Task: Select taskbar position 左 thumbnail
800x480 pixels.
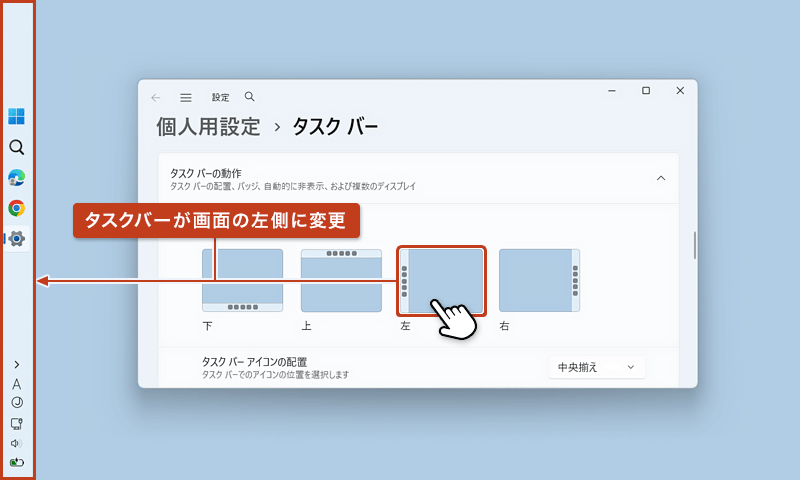Action: pos(441,281)
